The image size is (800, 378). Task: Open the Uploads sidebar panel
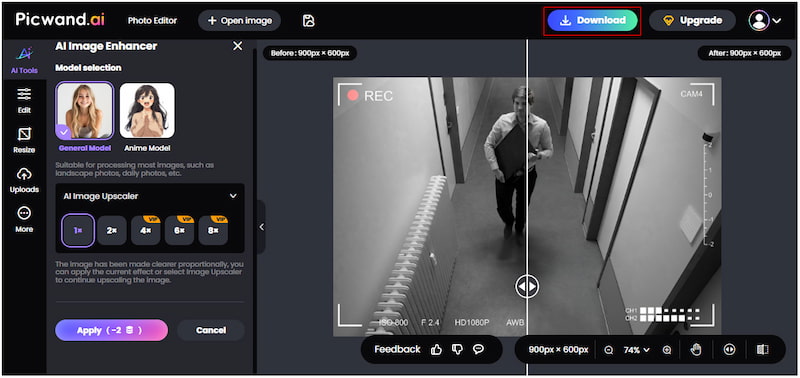(24, 180)
